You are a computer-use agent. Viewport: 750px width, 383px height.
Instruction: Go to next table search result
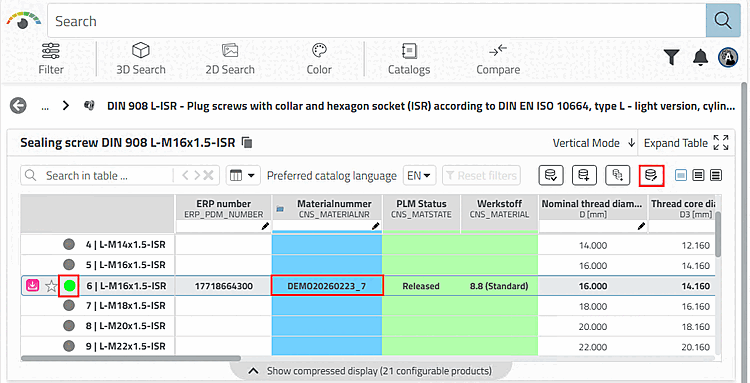197,175
